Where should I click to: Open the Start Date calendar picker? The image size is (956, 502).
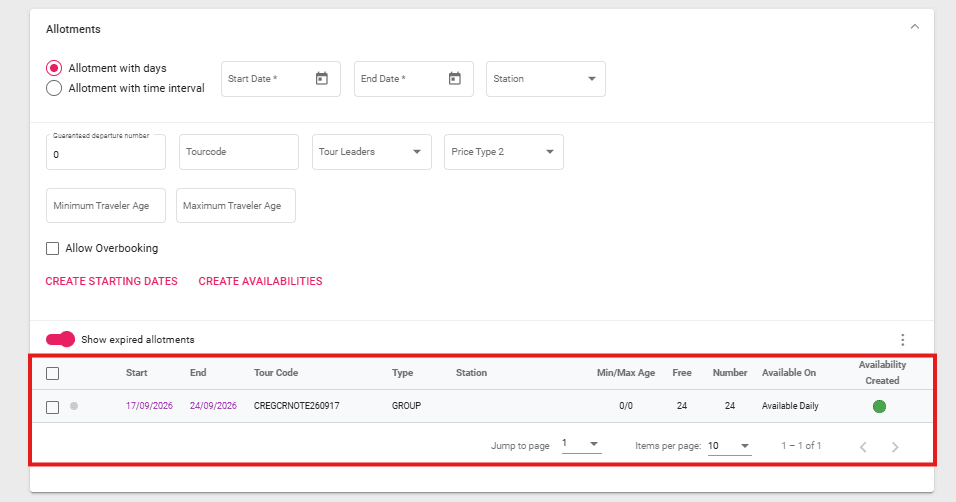pos(321,79)
